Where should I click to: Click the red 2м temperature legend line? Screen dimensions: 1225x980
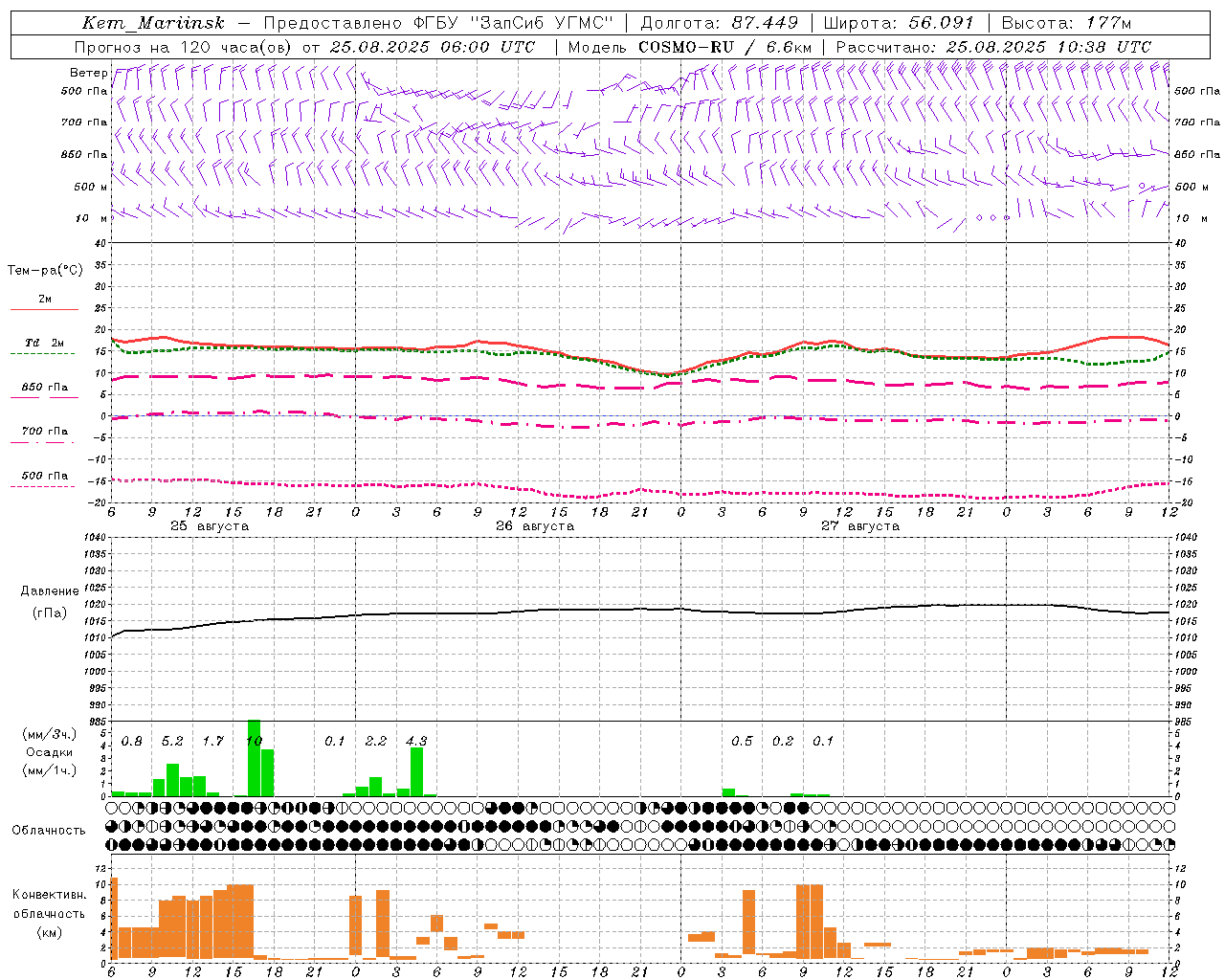[44, 309]
